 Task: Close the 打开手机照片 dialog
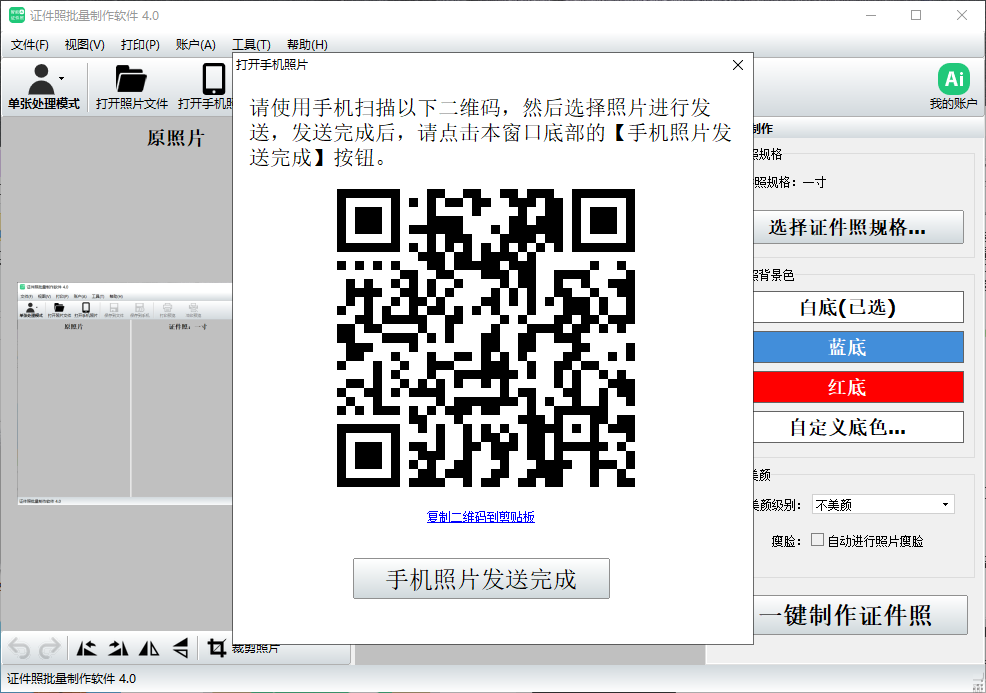click(738, 65)
